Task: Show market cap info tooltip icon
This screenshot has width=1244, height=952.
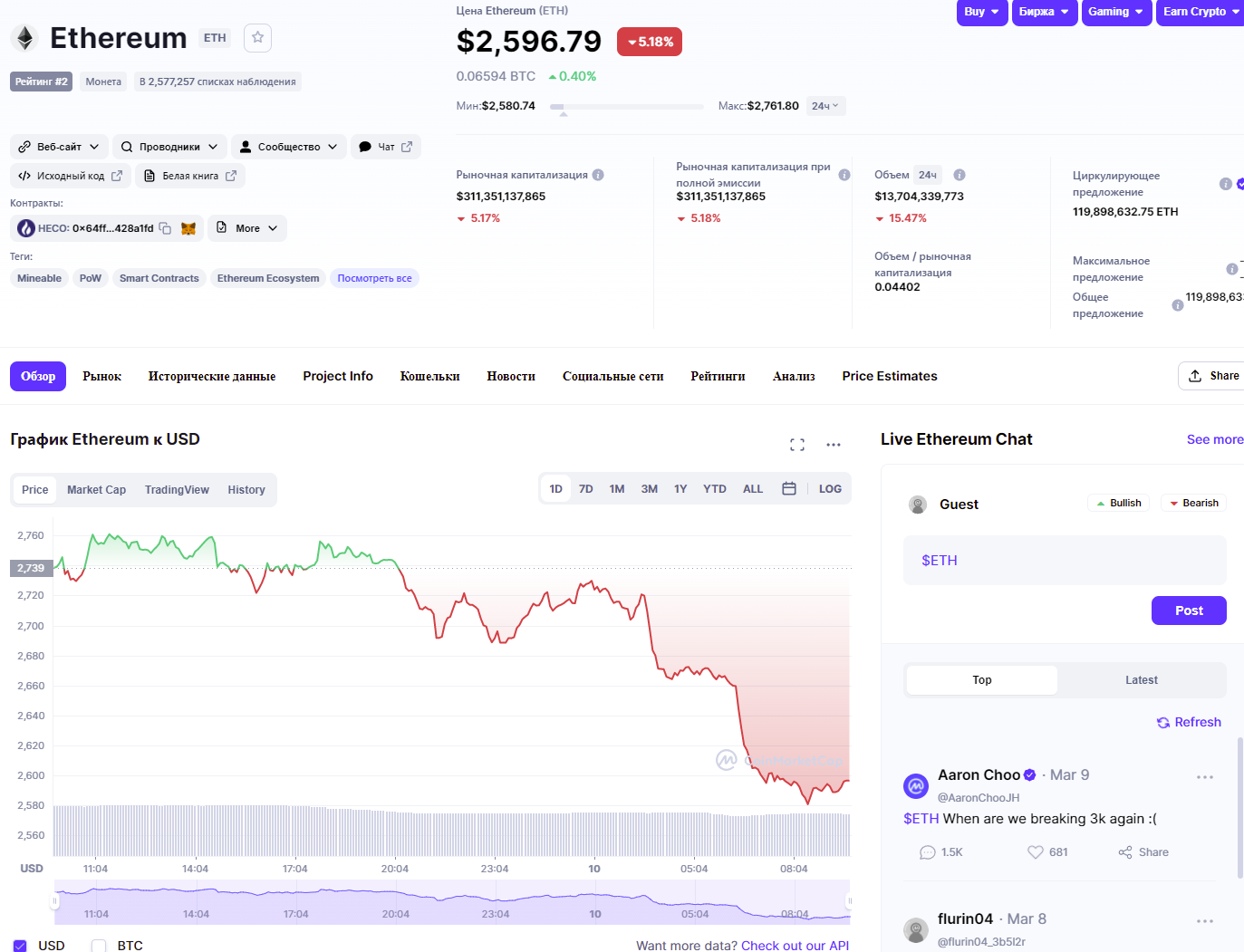Action: pos(598,175)
